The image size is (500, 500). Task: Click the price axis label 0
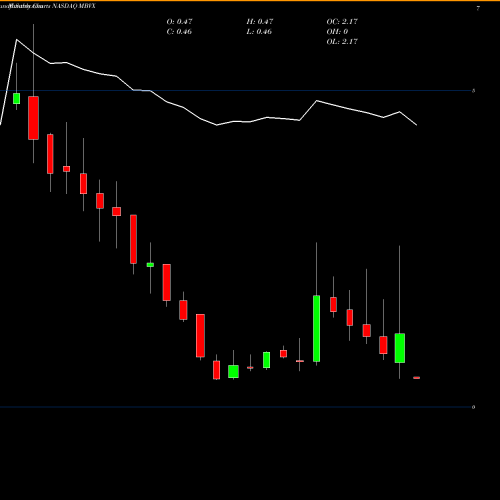(474, 407)
